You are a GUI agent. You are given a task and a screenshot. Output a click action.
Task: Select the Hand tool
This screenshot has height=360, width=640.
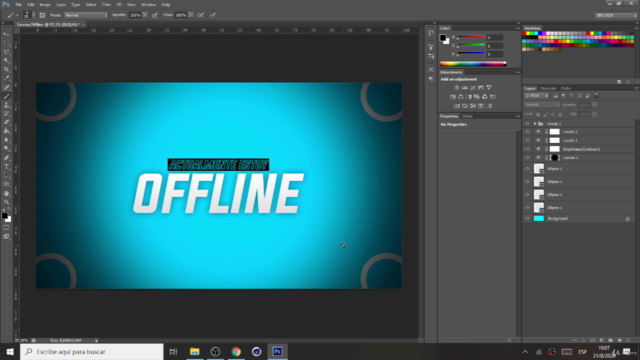click(7, 193)
